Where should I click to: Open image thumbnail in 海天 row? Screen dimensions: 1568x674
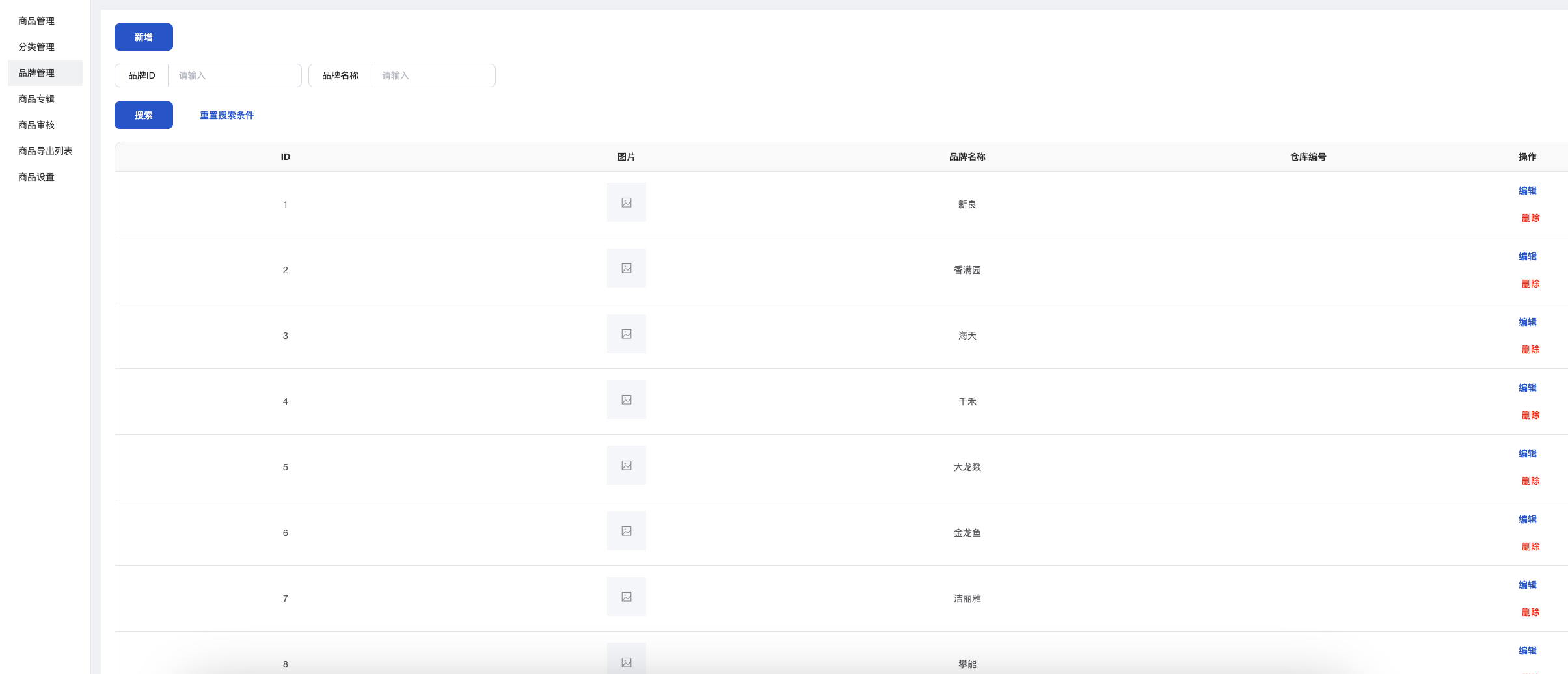[x=626, y=334]
